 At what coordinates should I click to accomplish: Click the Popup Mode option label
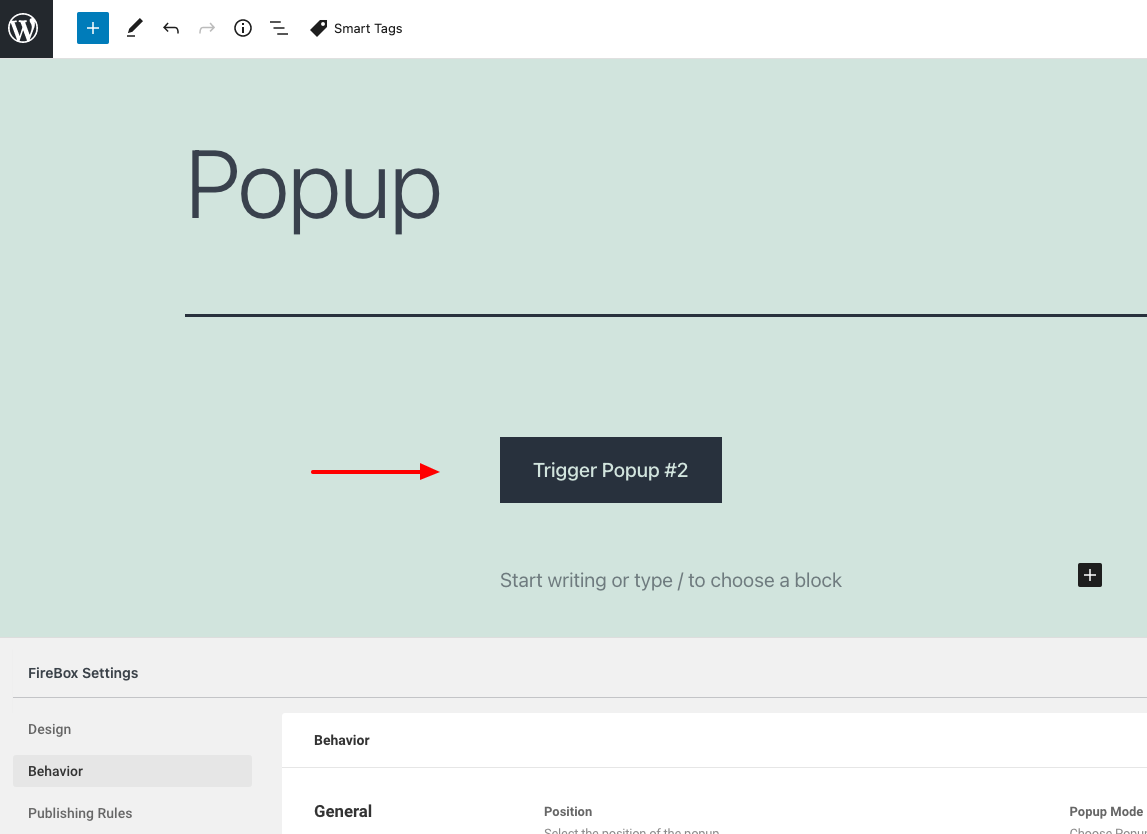click(x=1106, y=811)
